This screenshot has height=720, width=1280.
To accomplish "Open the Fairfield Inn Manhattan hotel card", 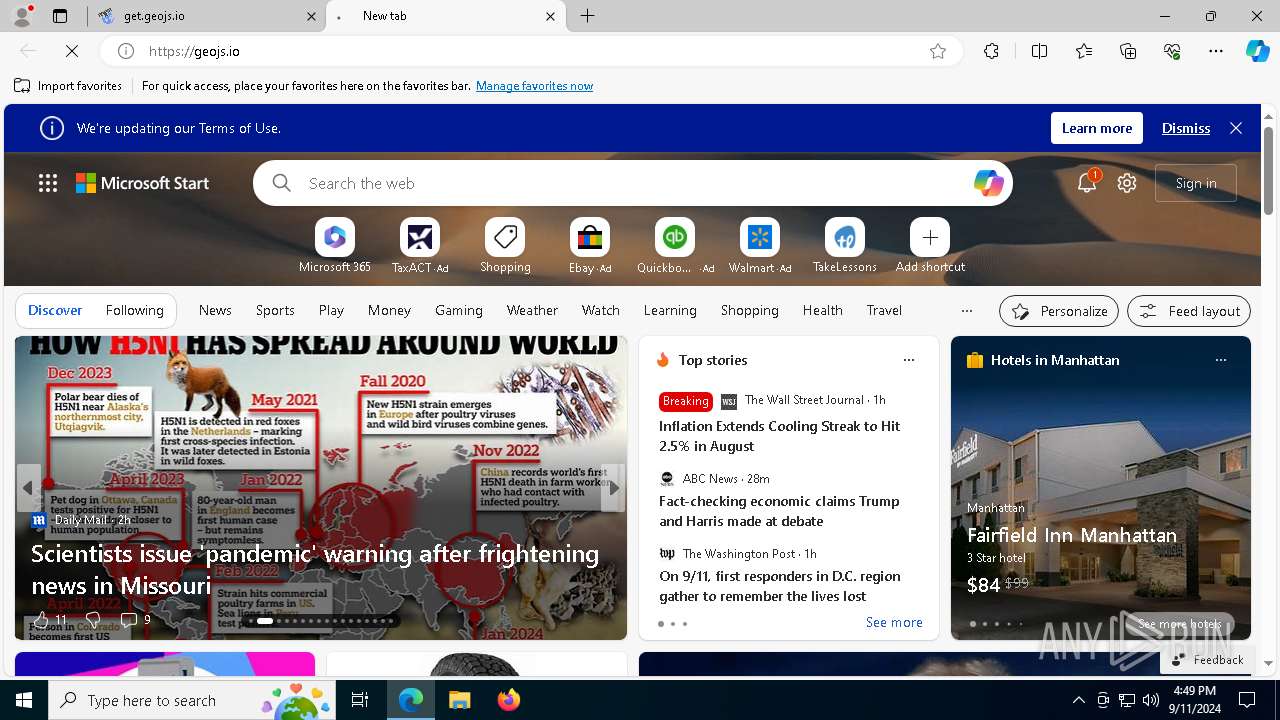I will coord(1101,487).
